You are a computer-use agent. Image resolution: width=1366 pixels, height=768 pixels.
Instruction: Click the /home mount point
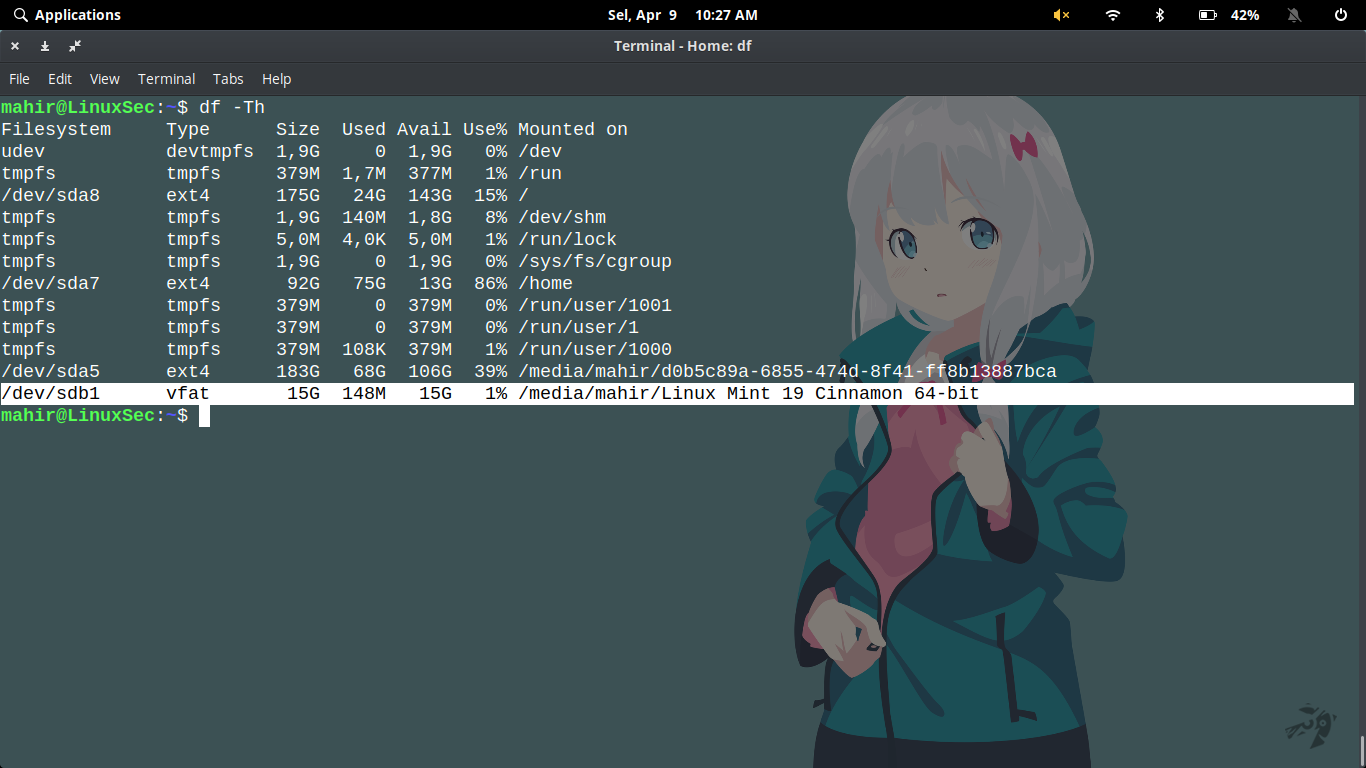pos(546,283)
